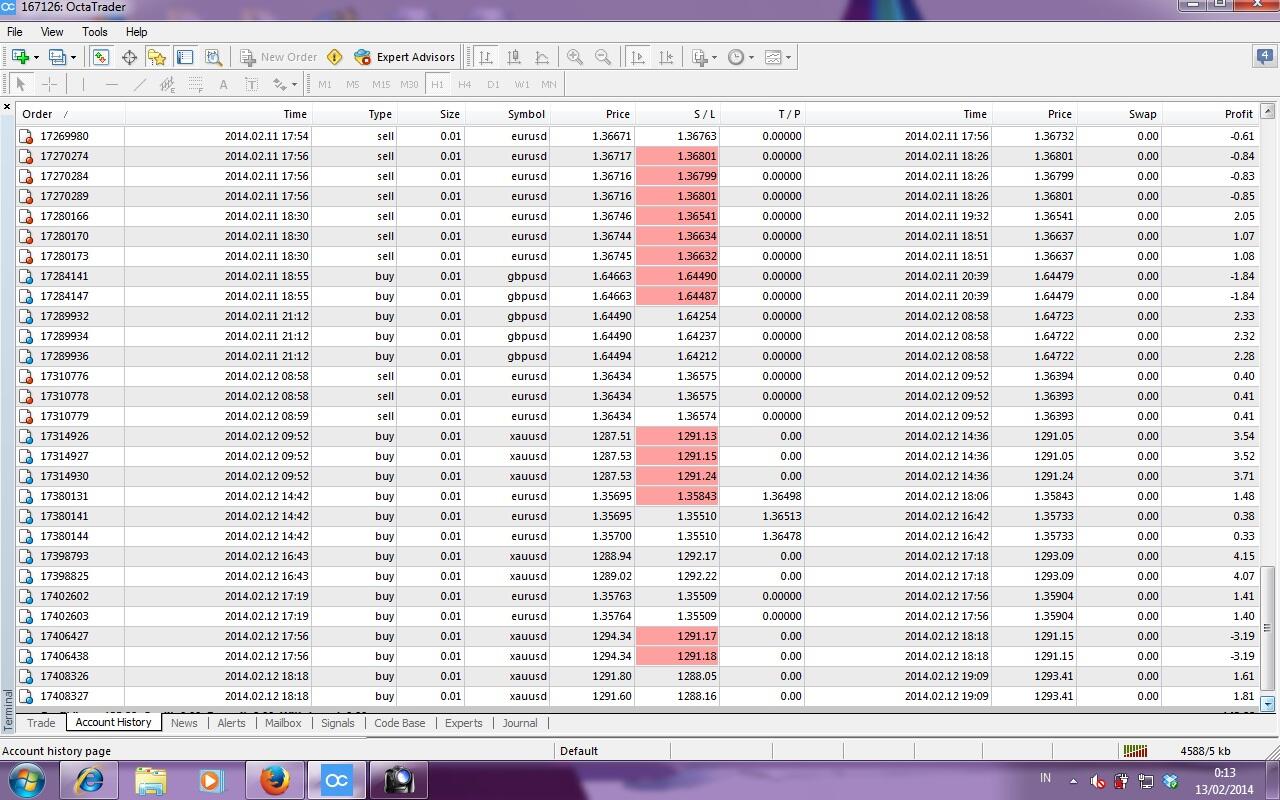Image resolution: width=1280 pixels, height=800 pixels.
Task: Toggle Expert Advisors auto trading
Action: click(405, 57)
